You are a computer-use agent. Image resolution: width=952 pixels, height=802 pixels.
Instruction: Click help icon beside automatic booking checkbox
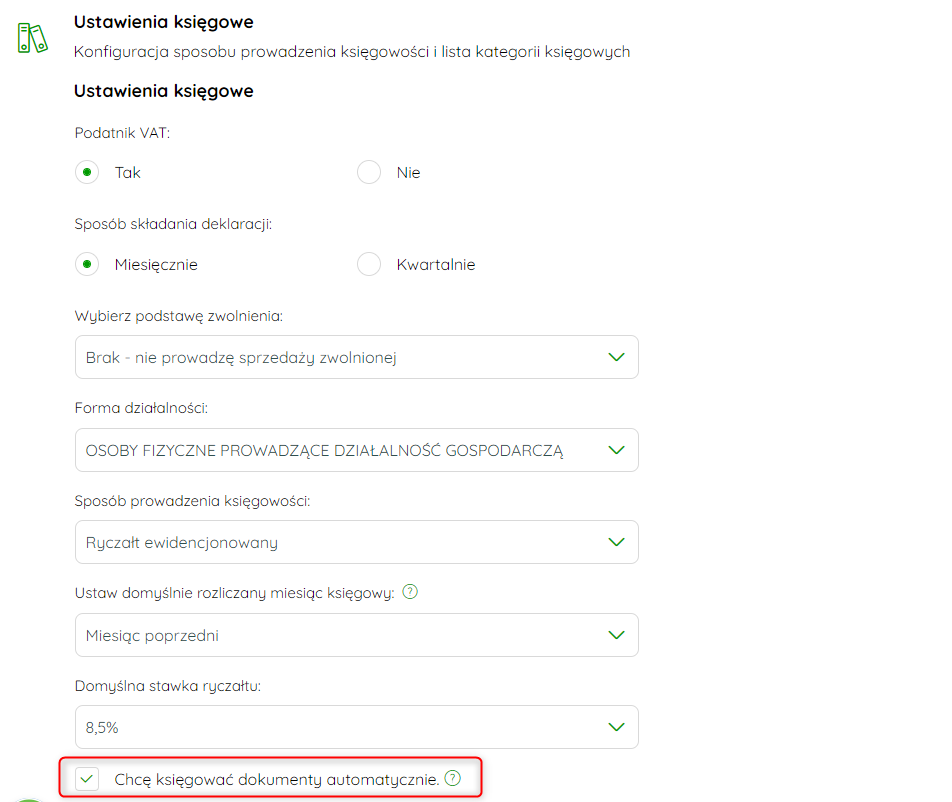453,778
